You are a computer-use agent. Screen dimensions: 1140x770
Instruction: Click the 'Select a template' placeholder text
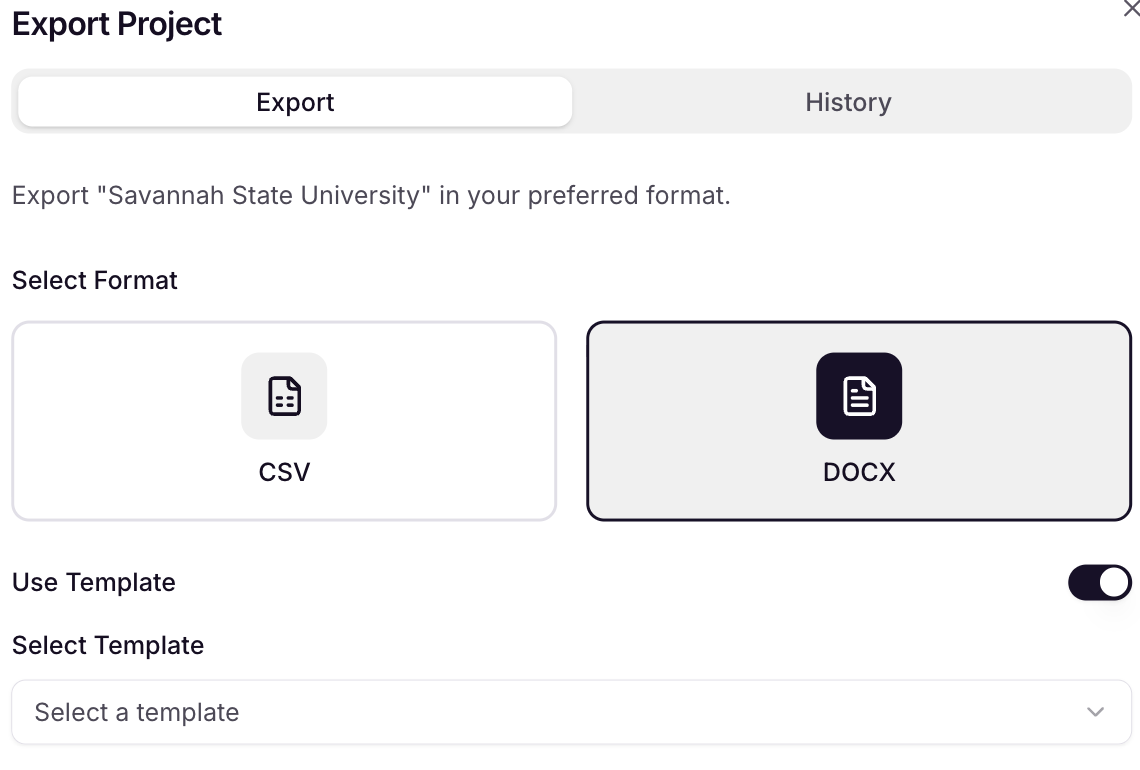[137, 713]
